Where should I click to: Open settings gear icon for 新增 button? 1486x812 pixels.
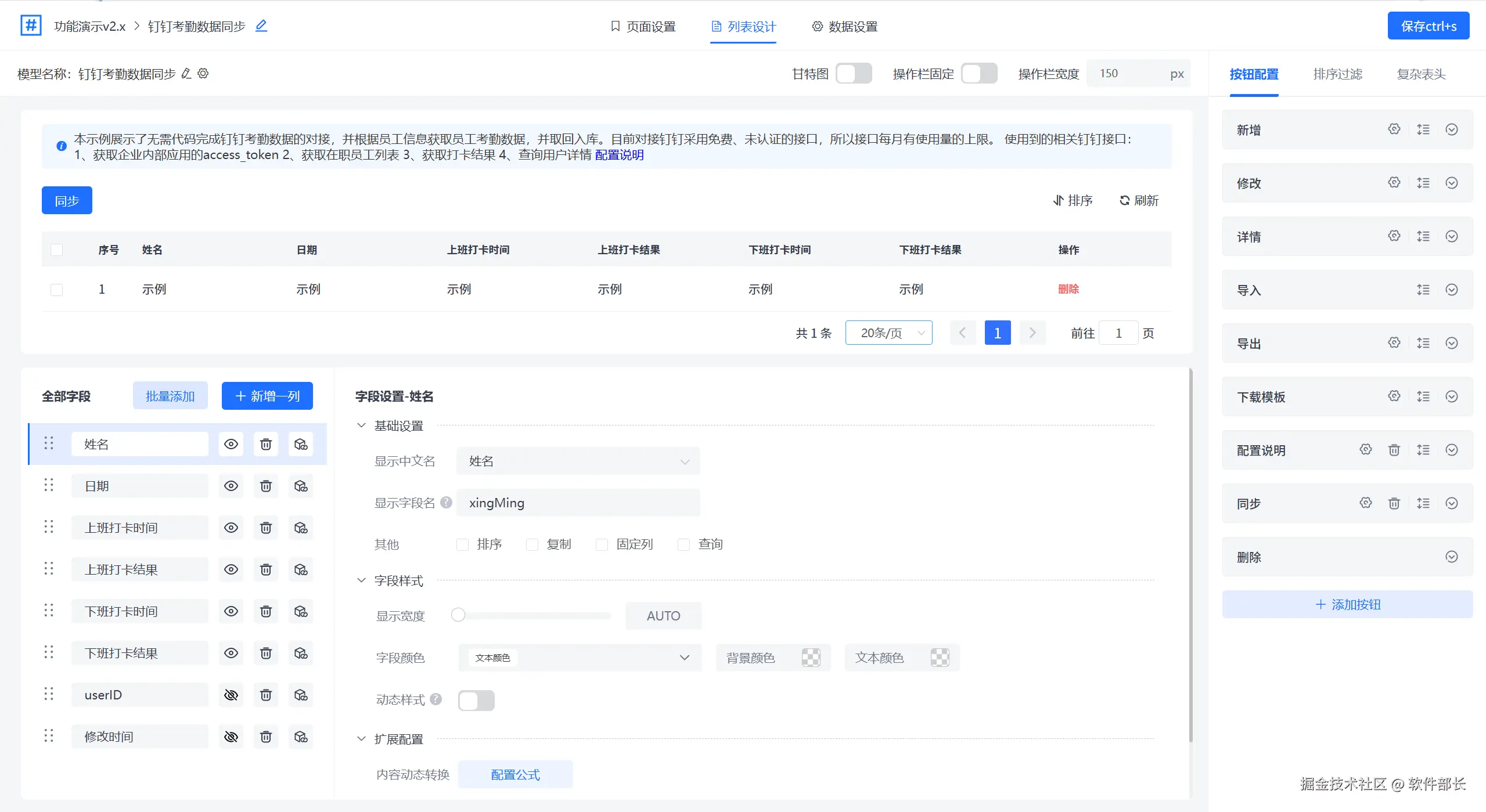click(x=1394, y=129)
